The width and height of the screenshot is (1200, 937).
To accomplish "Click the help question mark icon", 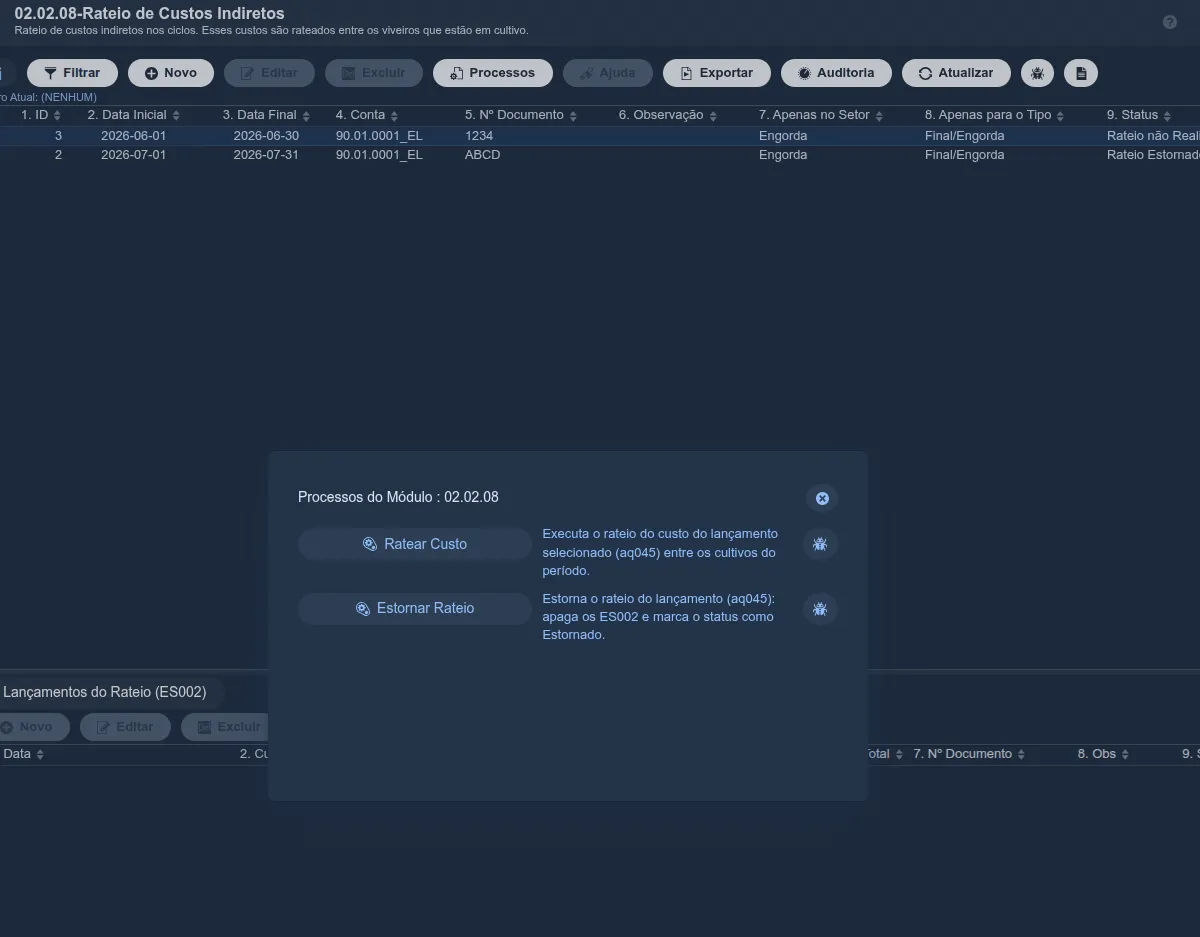I will pyautogui.click(x=1170, y=22).
